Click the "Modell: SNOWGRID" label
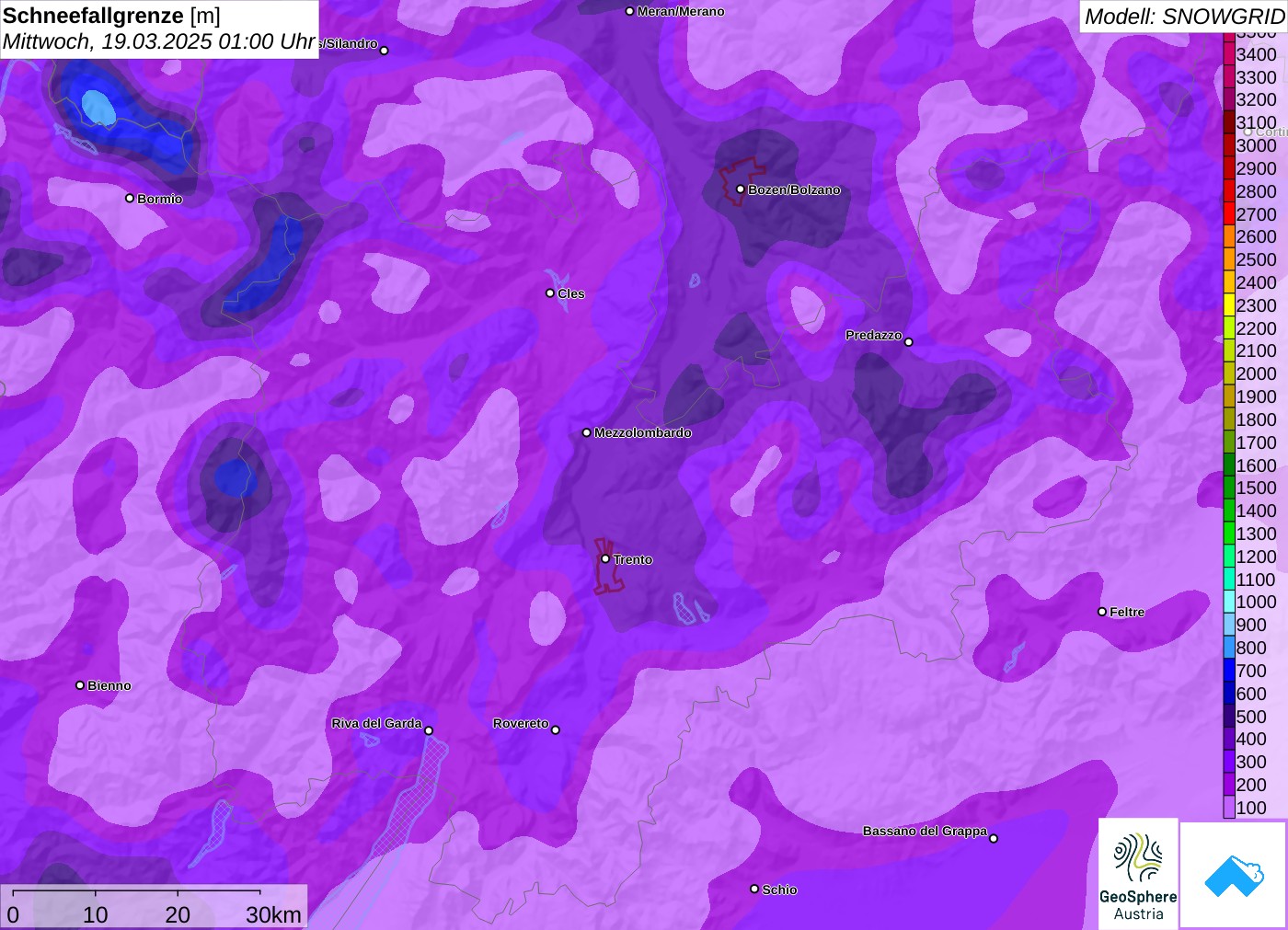1288x930 pixels. (1184, 17)
